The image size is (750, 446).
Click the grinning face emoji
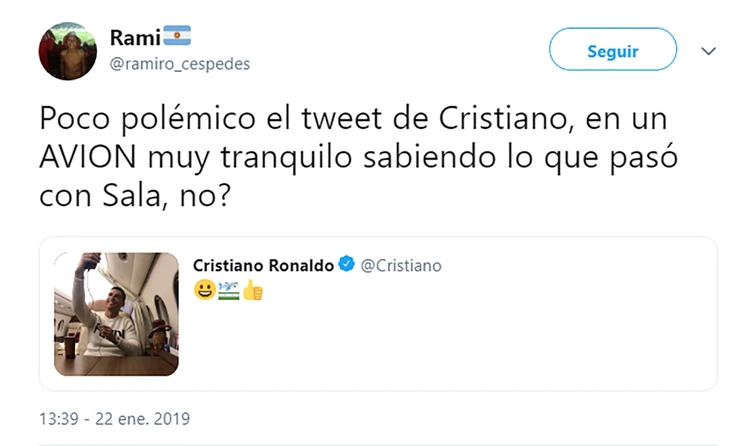click(203, 291)
